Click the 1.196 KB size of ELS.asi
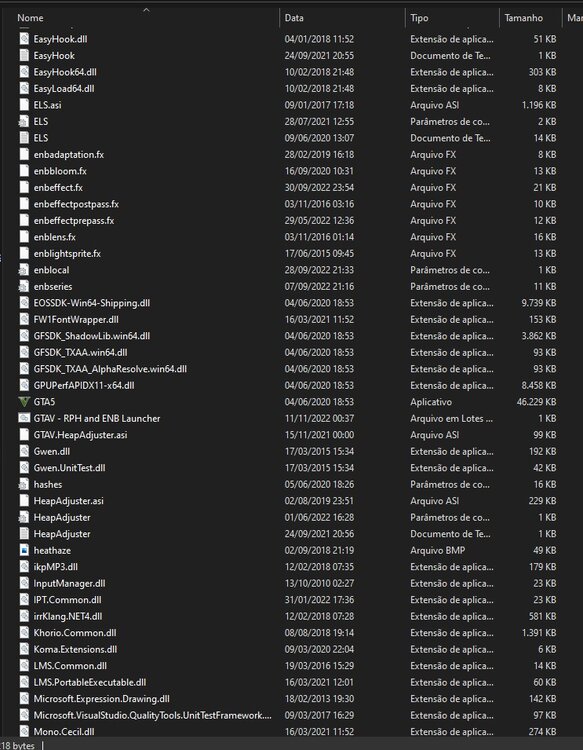This screenshot has height=750, width=583. tap(539, 105)
